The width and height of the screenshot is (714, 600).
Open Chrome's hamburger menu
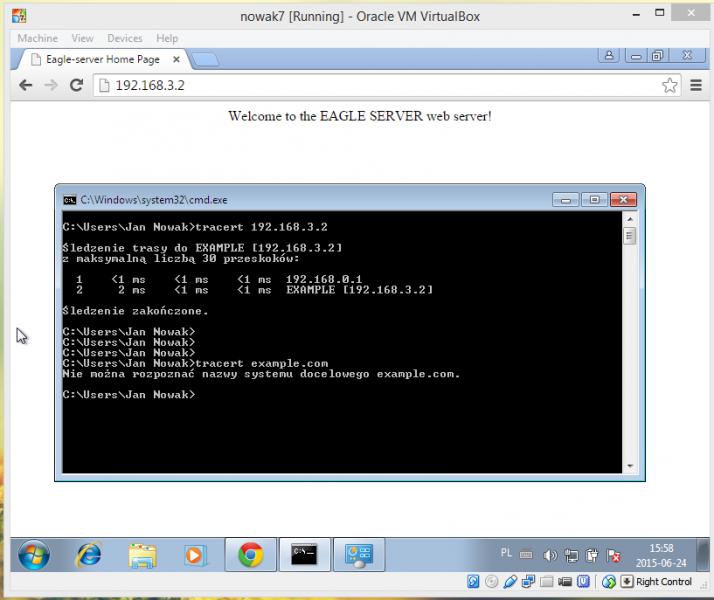click(696, 86)
